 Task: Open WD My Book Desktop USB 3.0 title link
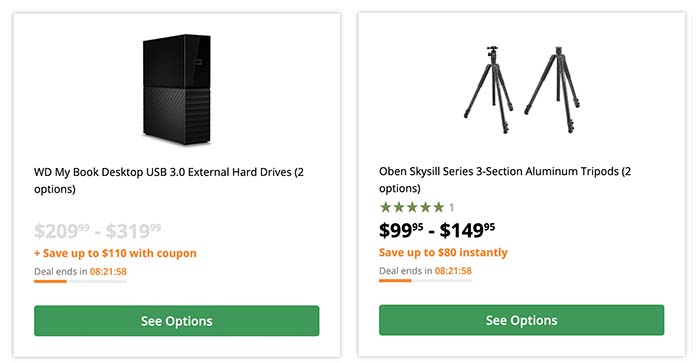[x=169, y=180]
